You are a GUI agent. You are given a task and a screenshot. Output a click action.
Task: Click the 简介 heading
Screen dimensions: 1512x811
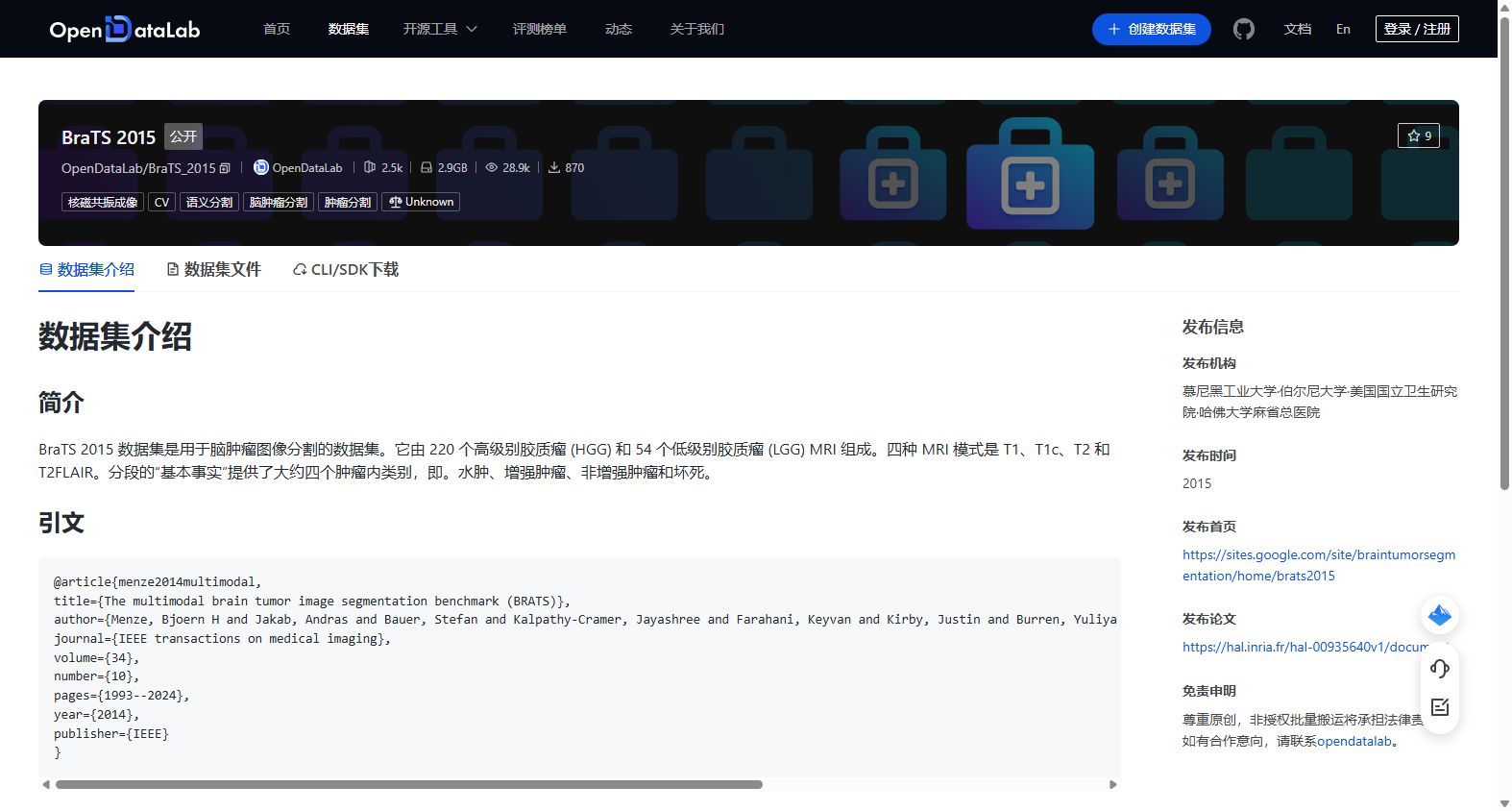61,403
